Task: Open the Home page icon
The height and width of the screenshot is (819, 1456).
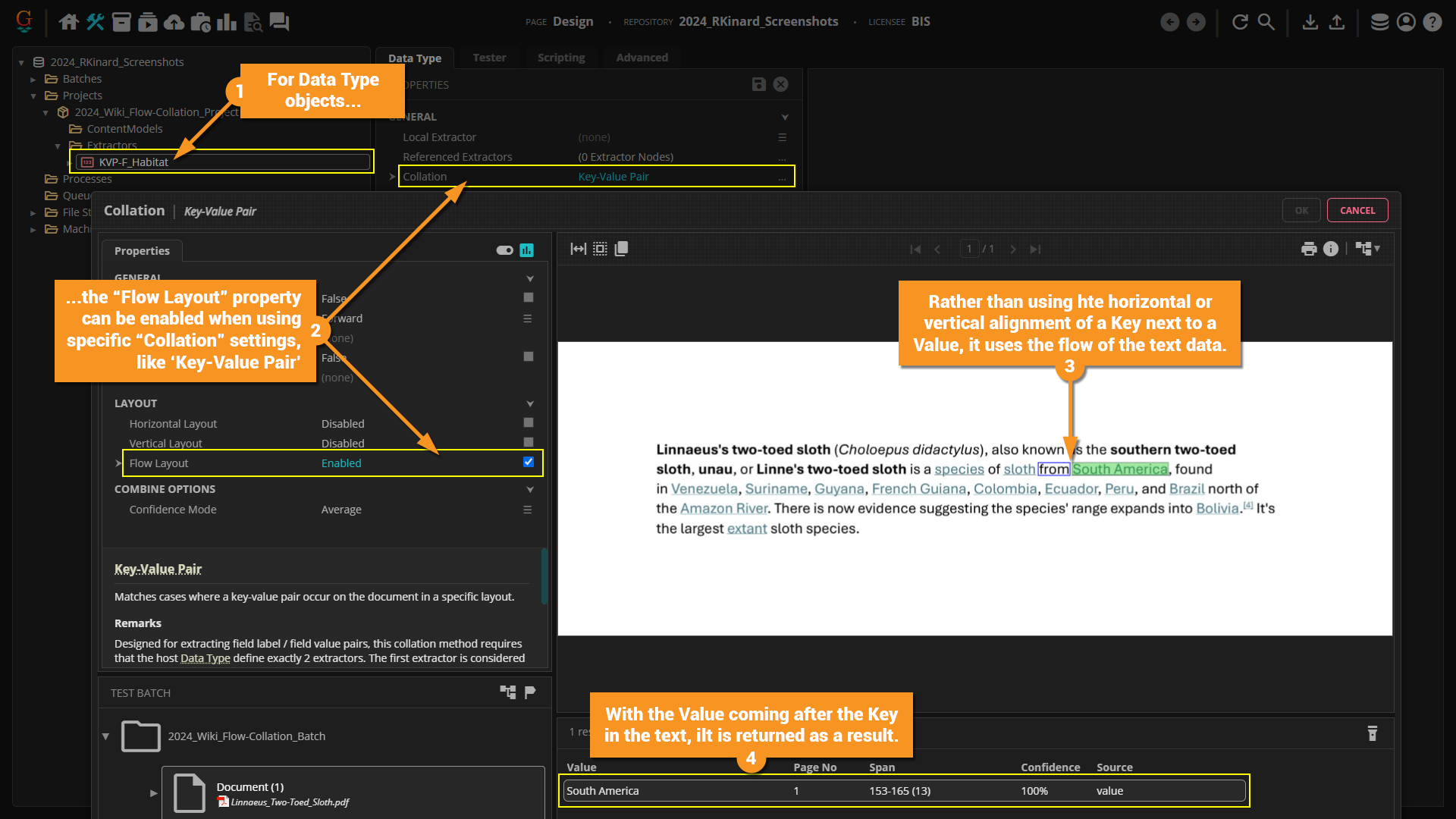Action: tap(69, 22)
